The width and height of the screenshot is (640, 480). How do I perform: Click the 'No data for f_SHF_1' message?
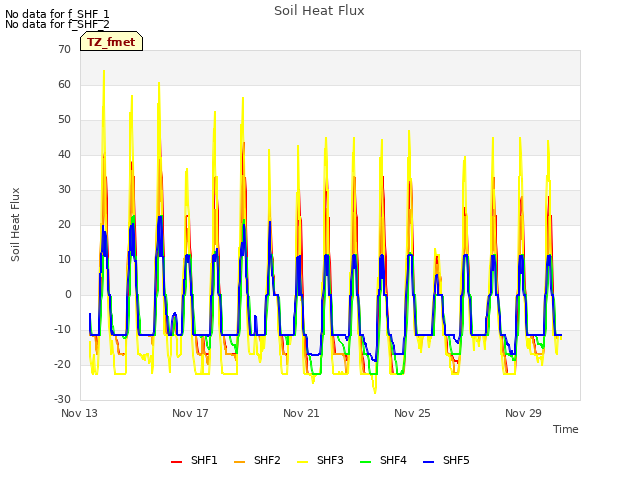click(x=57, y=14)
